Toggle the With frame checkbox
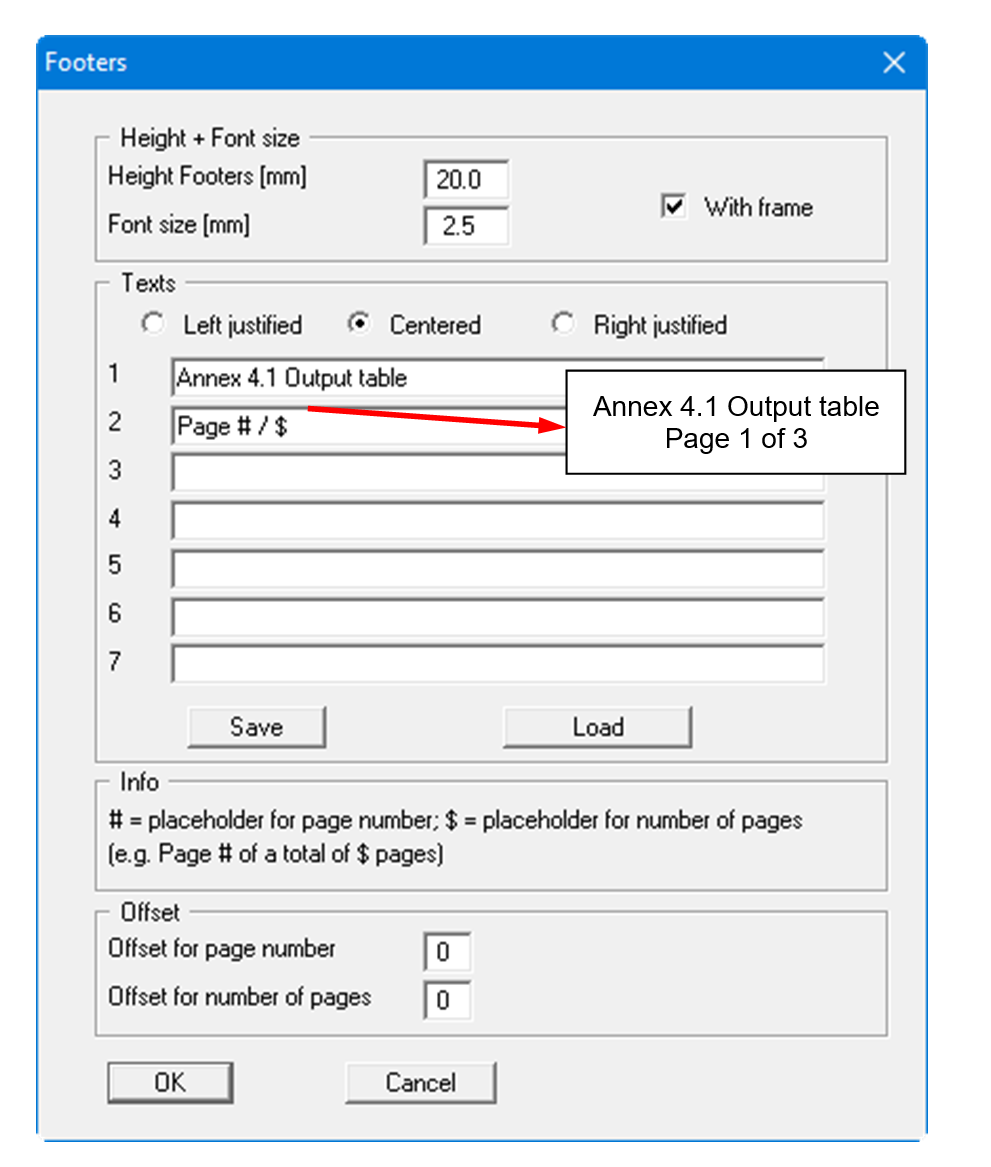Image resolution: width=991 pixels, height=1167 pixels. (675, 207)
